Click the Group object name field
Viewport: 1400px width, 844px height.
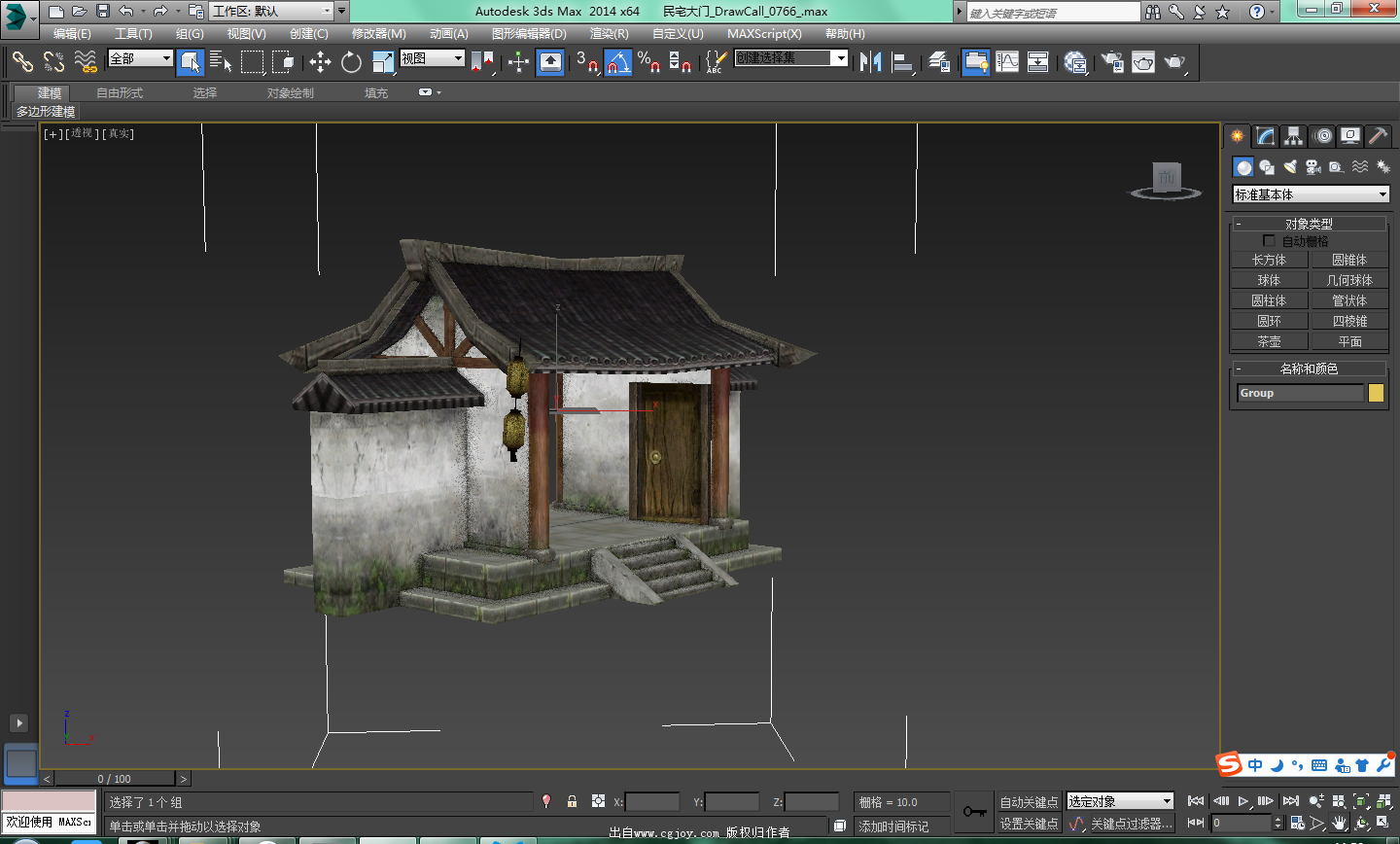coord(1300,393)
